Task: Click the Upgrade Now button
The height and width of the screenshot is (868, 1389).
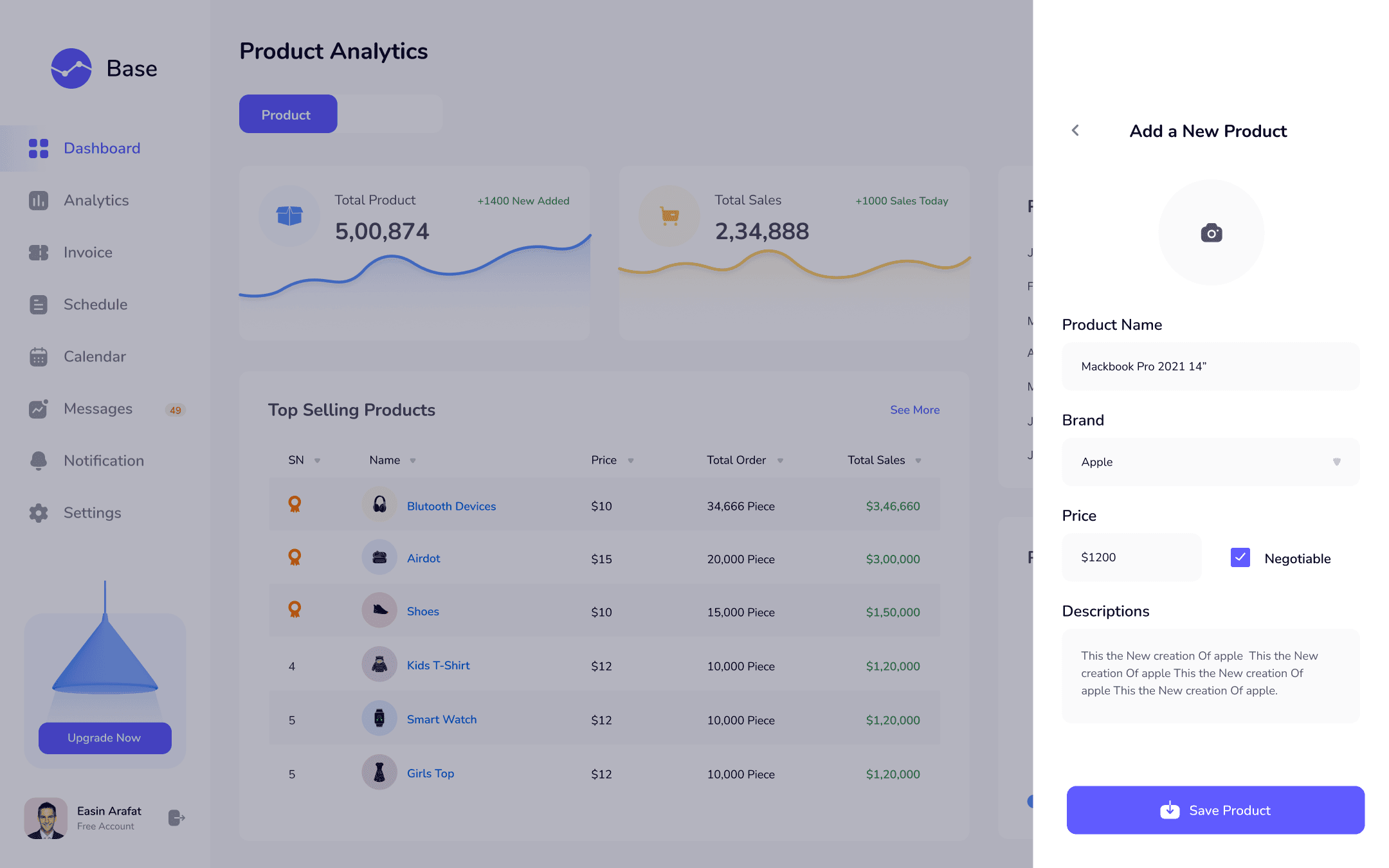Action: (105, 738)
